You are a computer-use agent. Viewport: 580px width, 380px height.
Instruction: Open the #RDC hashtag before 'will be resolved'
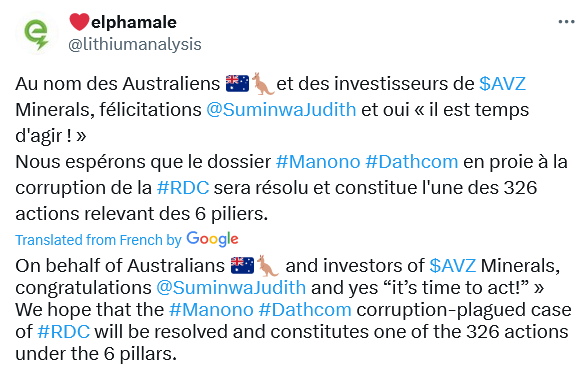[64, 332]
